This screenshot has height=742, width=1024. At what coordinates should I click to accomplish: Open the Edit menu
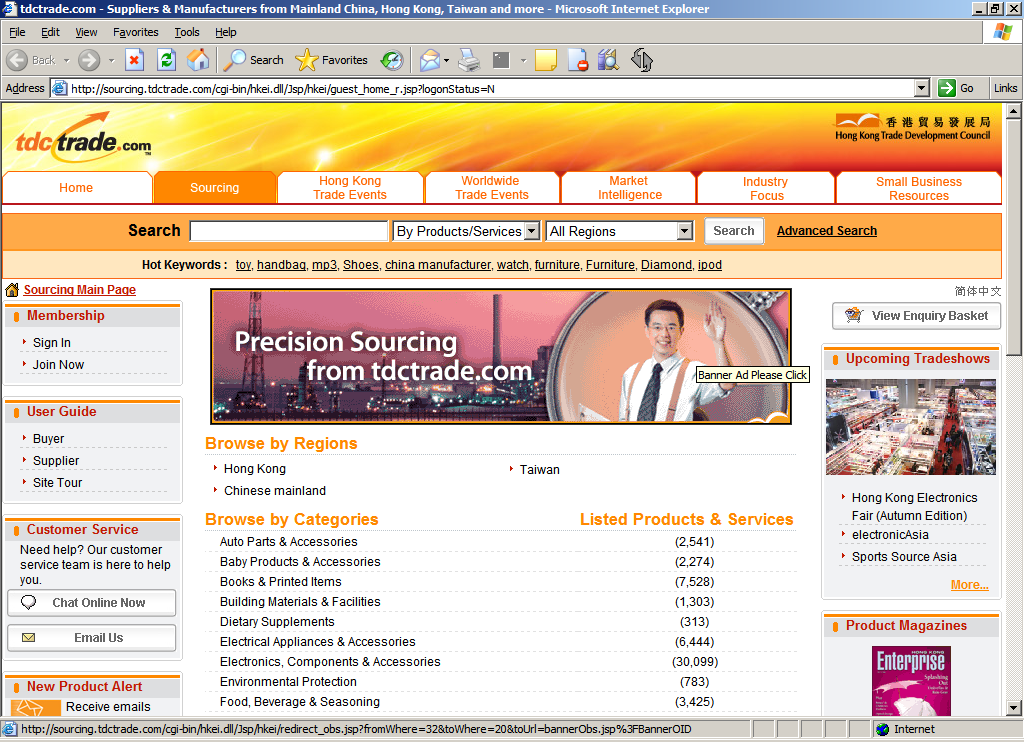tap(50, 32)
